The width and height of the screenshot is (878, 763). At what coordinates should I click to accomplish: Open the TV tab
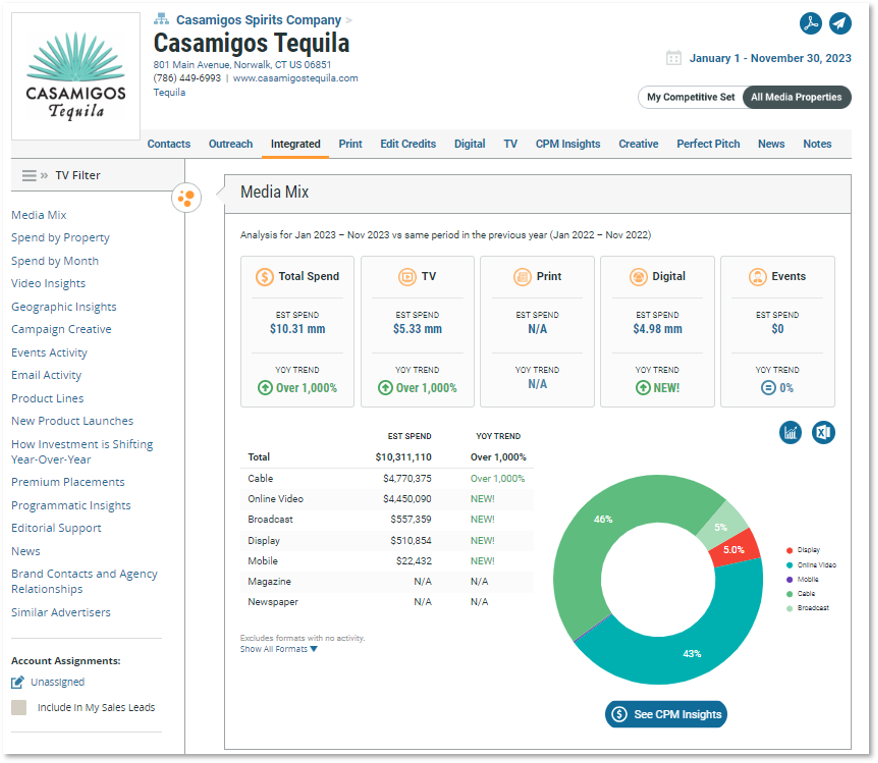click(510, 144)
